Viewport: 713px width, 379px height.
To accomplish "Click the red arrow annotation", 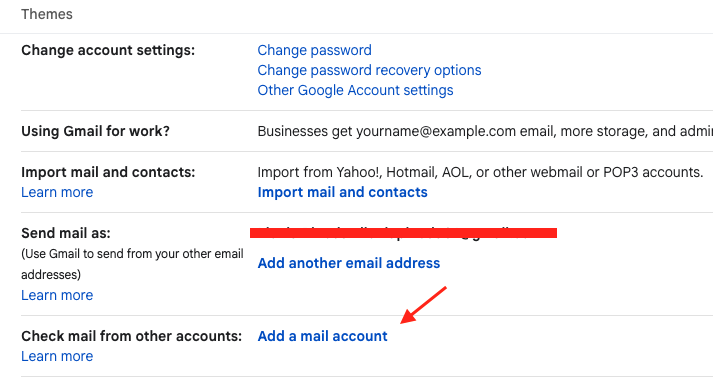I will 423,305.
